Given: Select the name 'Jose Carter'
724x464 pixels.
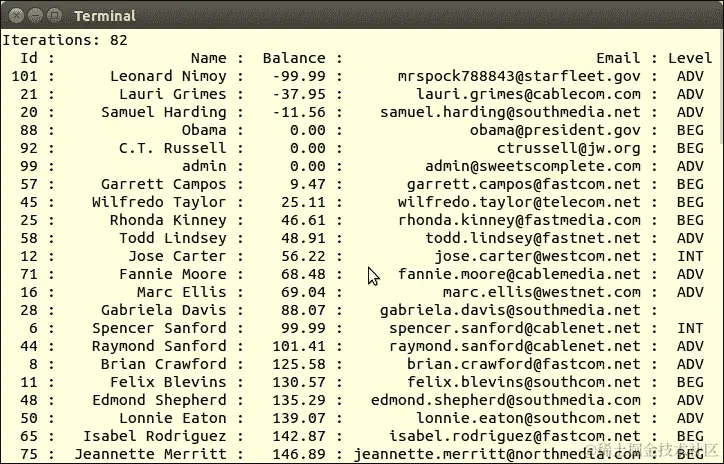Looking at the screenshot, I should pos(177,256).
